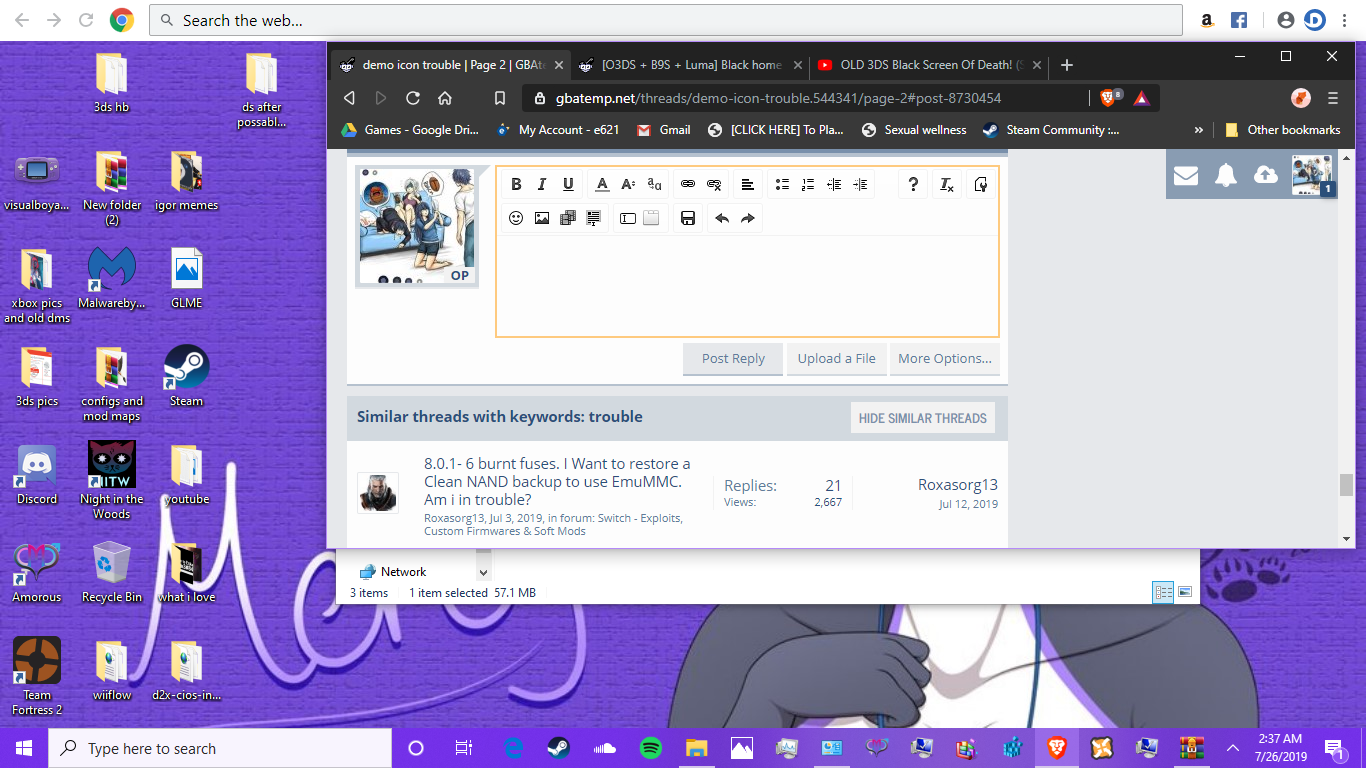Switch to the O3DS + B9S + Luma tab

pyautogui.click(x=691, y=65)
